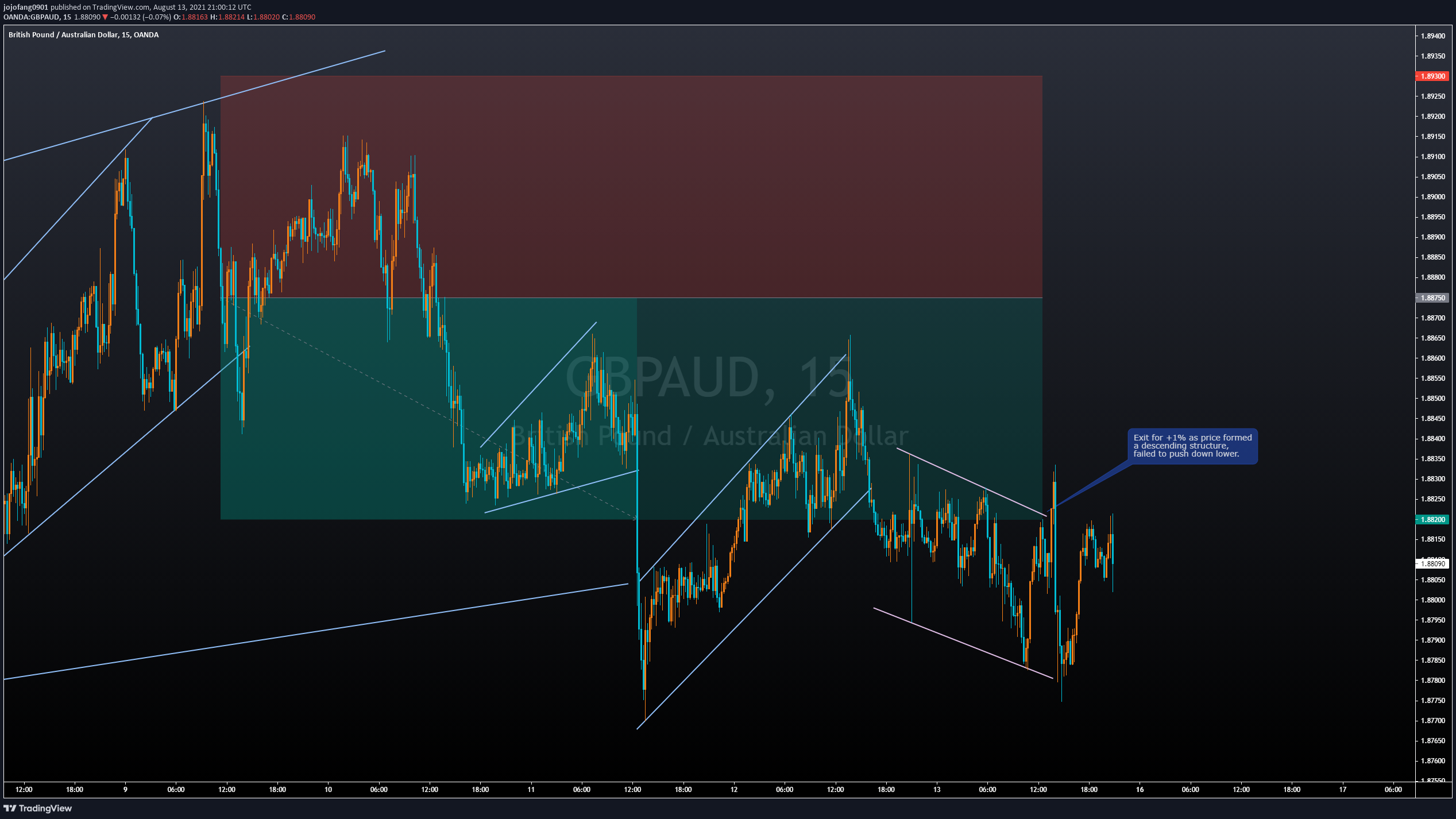
Task: Click the gray 1.88750 entry price label
Action: click(1432, 298)
